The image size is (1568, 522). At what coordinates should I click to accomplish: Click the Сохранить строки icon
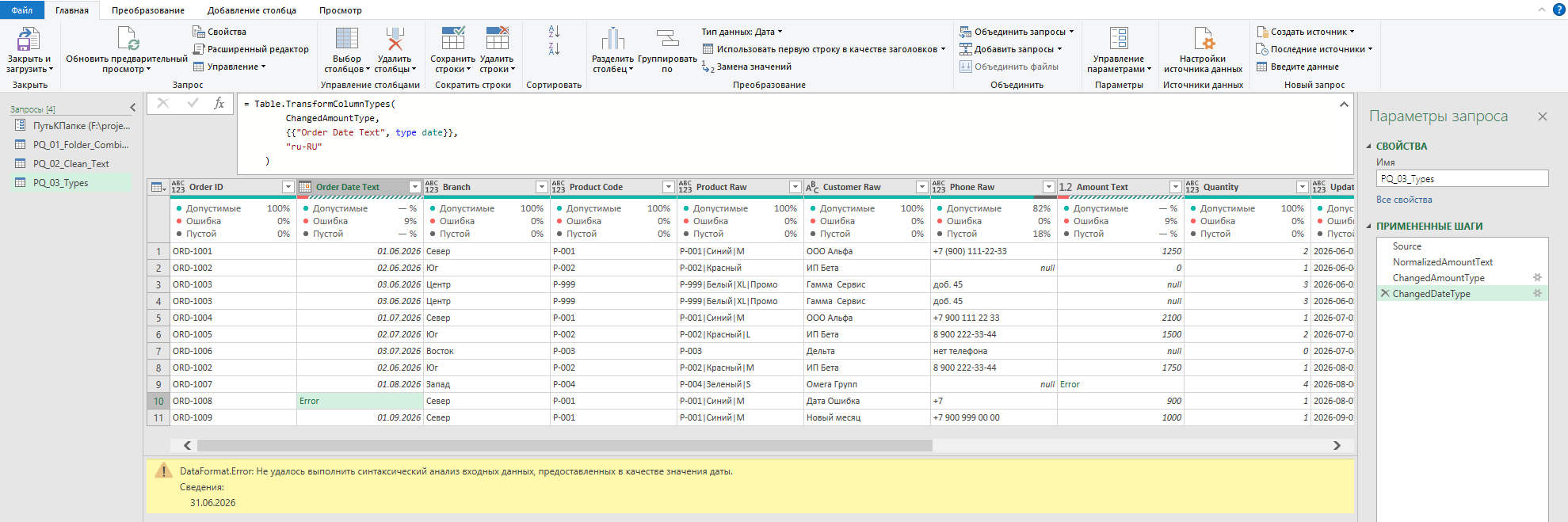click(453, 39)
